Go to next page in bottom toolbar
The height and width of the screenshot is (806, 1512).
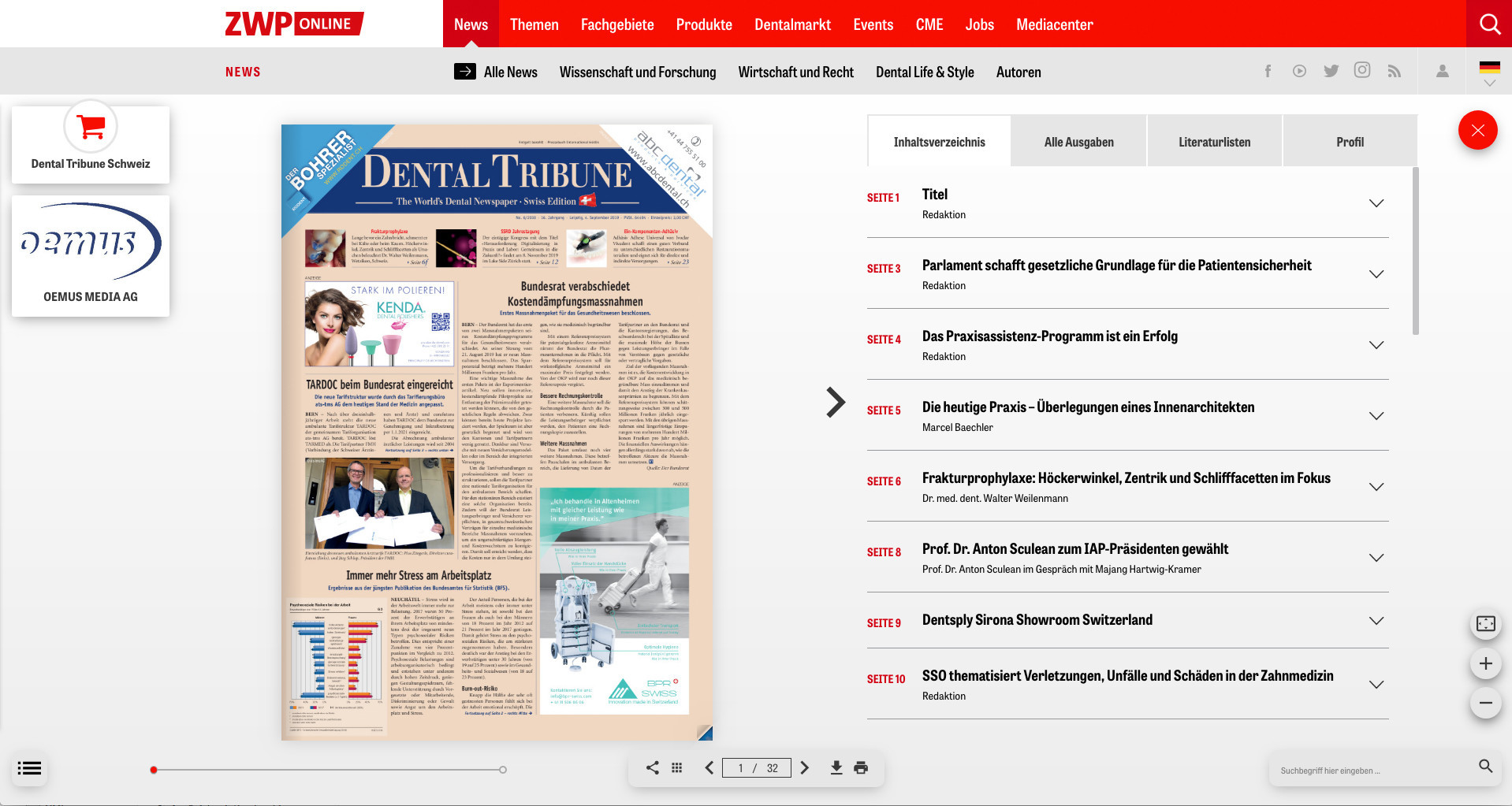point(804,767)
